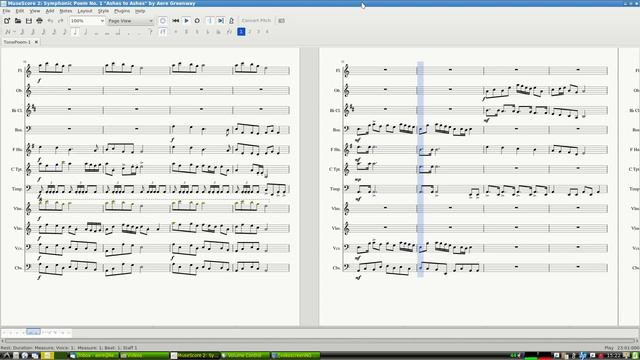The width and height of the screenshot is (640, 360).
Task: Open the Notes menu
Action: [66, 11]
